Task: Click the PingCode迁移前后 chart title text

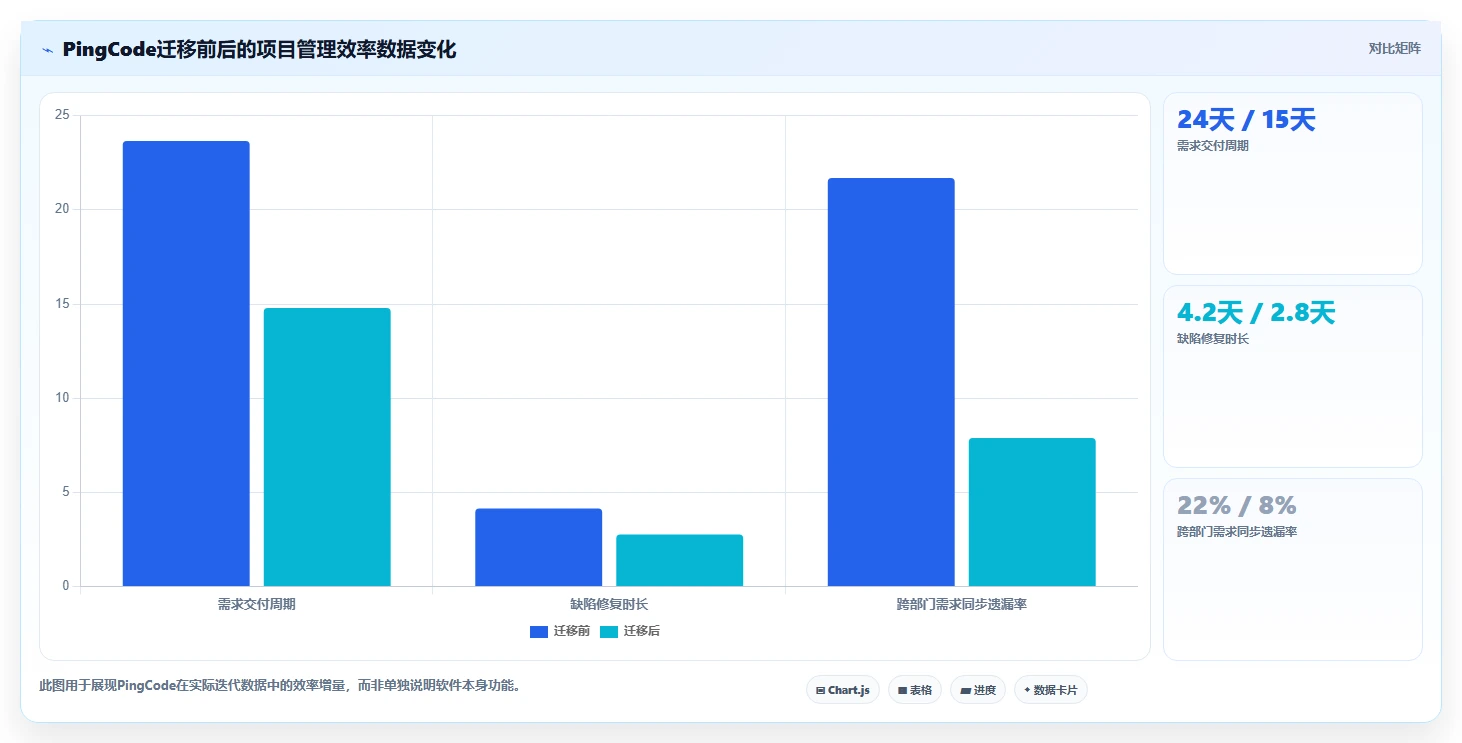Action: pyautogui.click(x=259, y=50)
